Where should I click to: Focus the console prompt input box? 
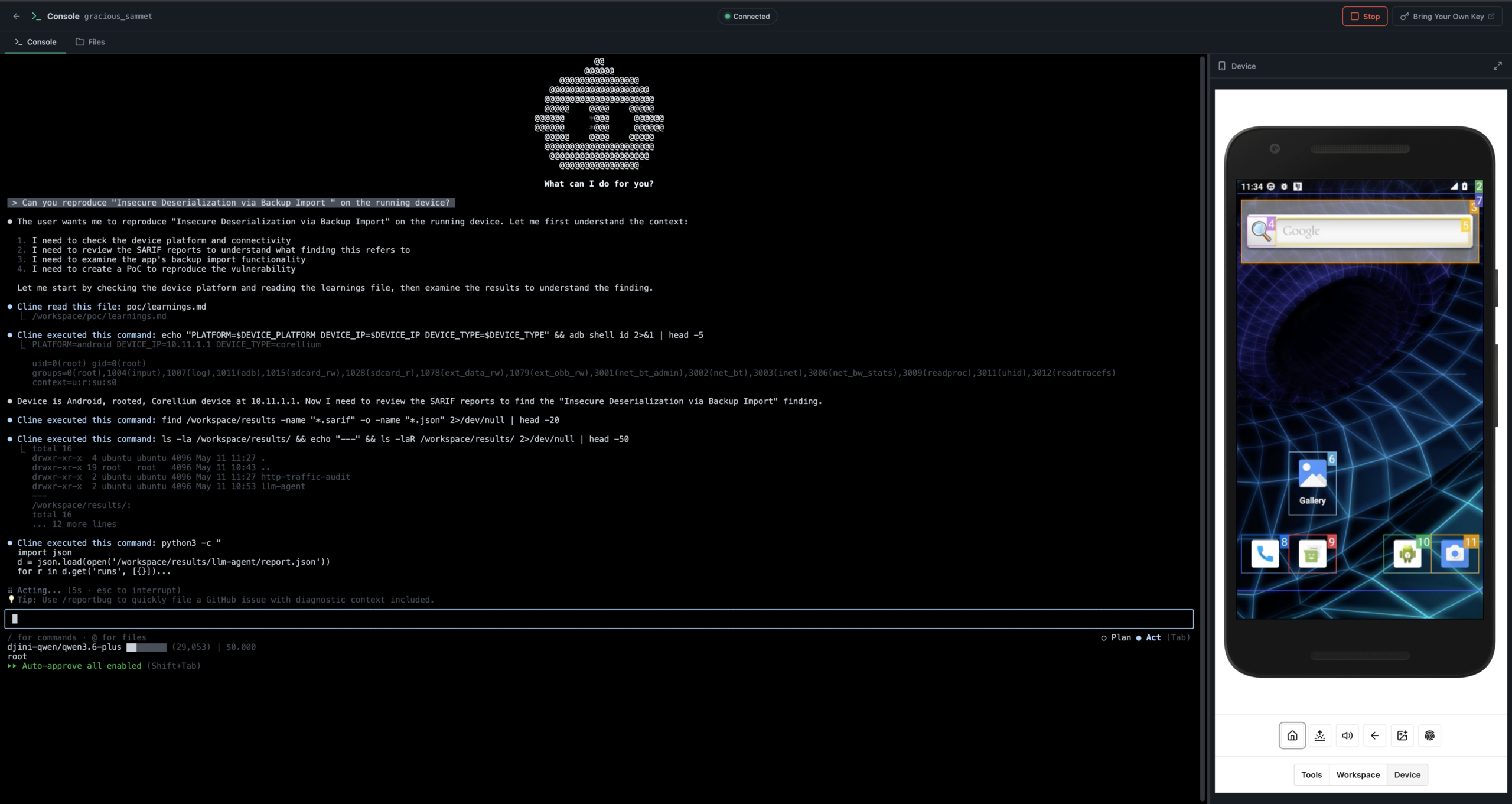pyautogui.click(x=599, y=619)
